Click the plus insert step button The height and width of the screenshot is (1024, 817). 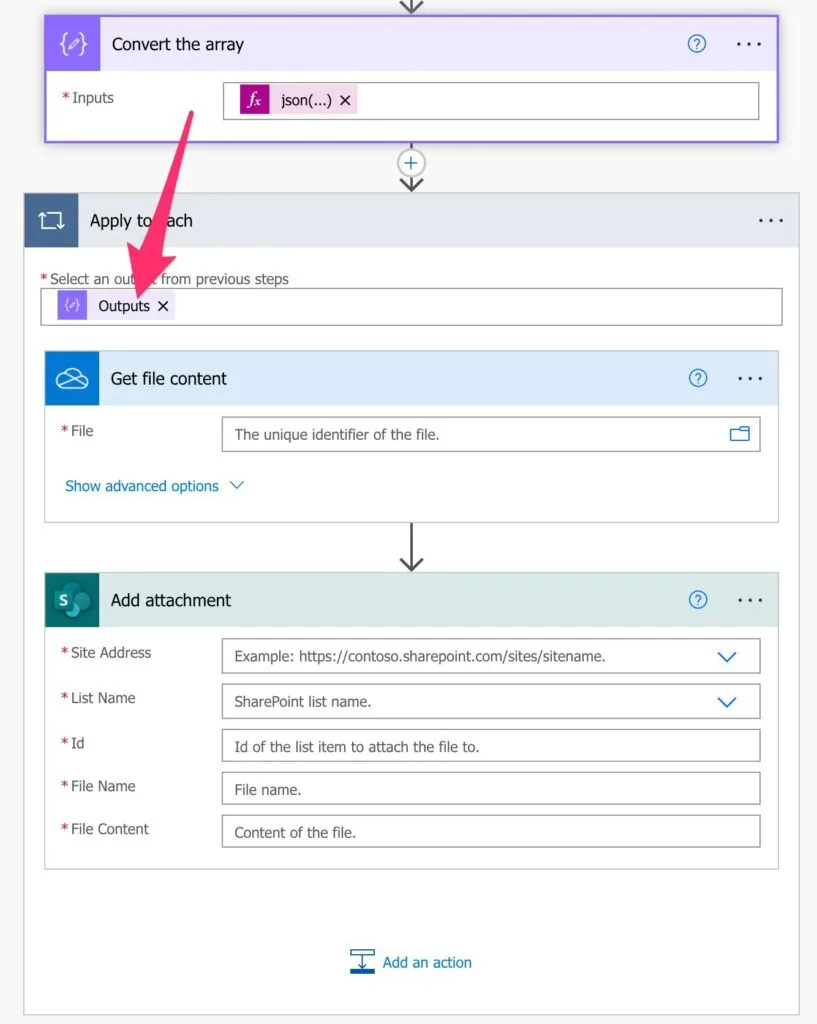coord(411,163)
